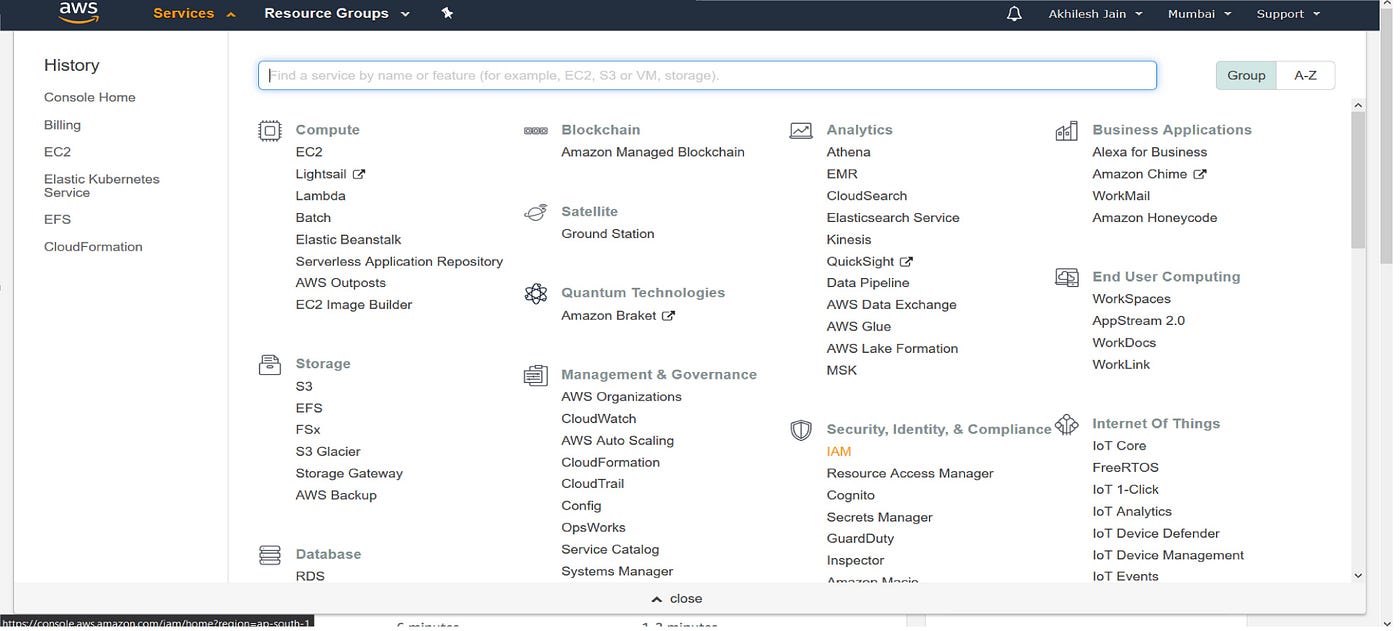Open EC2 from History list
The height and width of the screenshot is (631, 1400).
coord(57,152)
